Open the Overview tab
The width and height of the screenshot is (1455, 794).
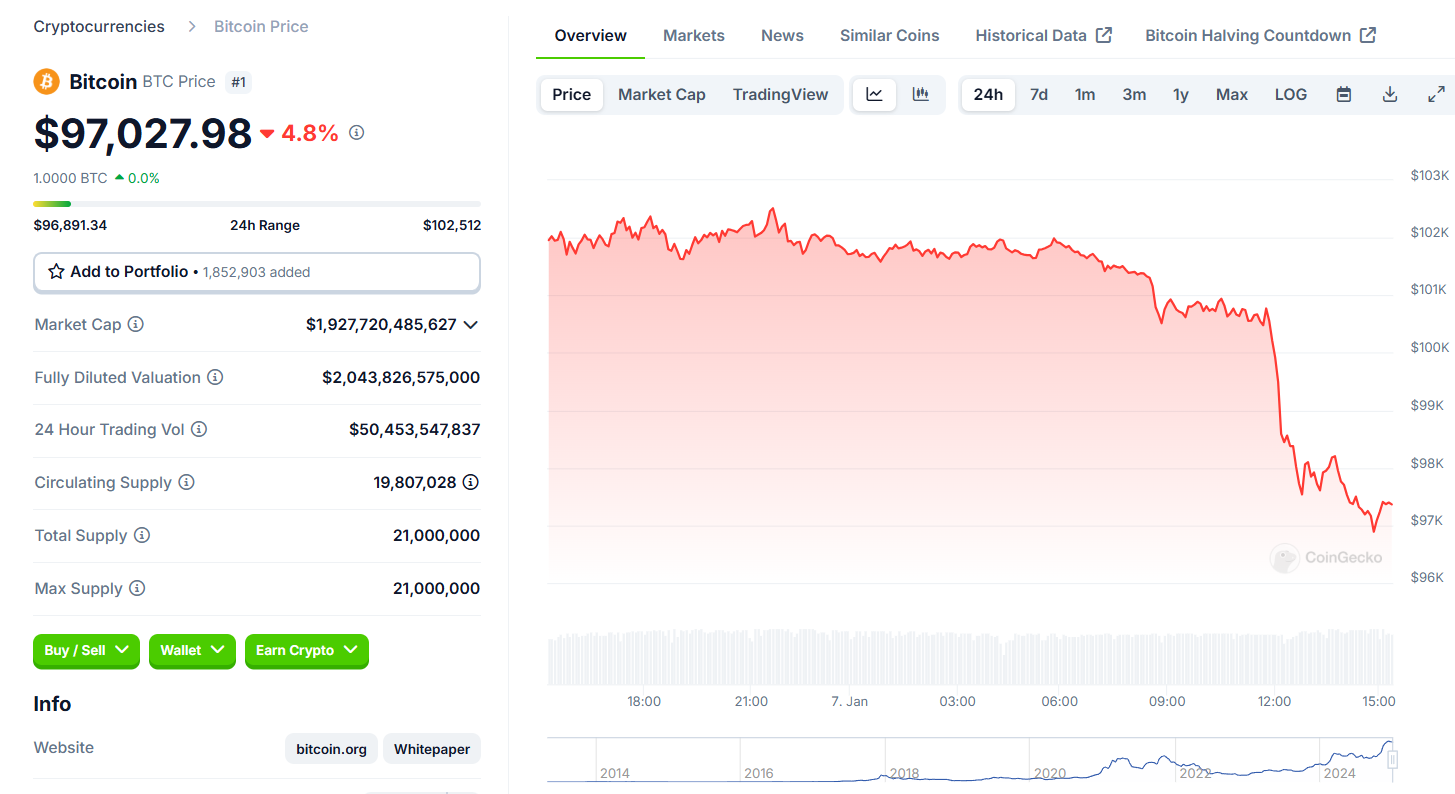pos(591,36)
